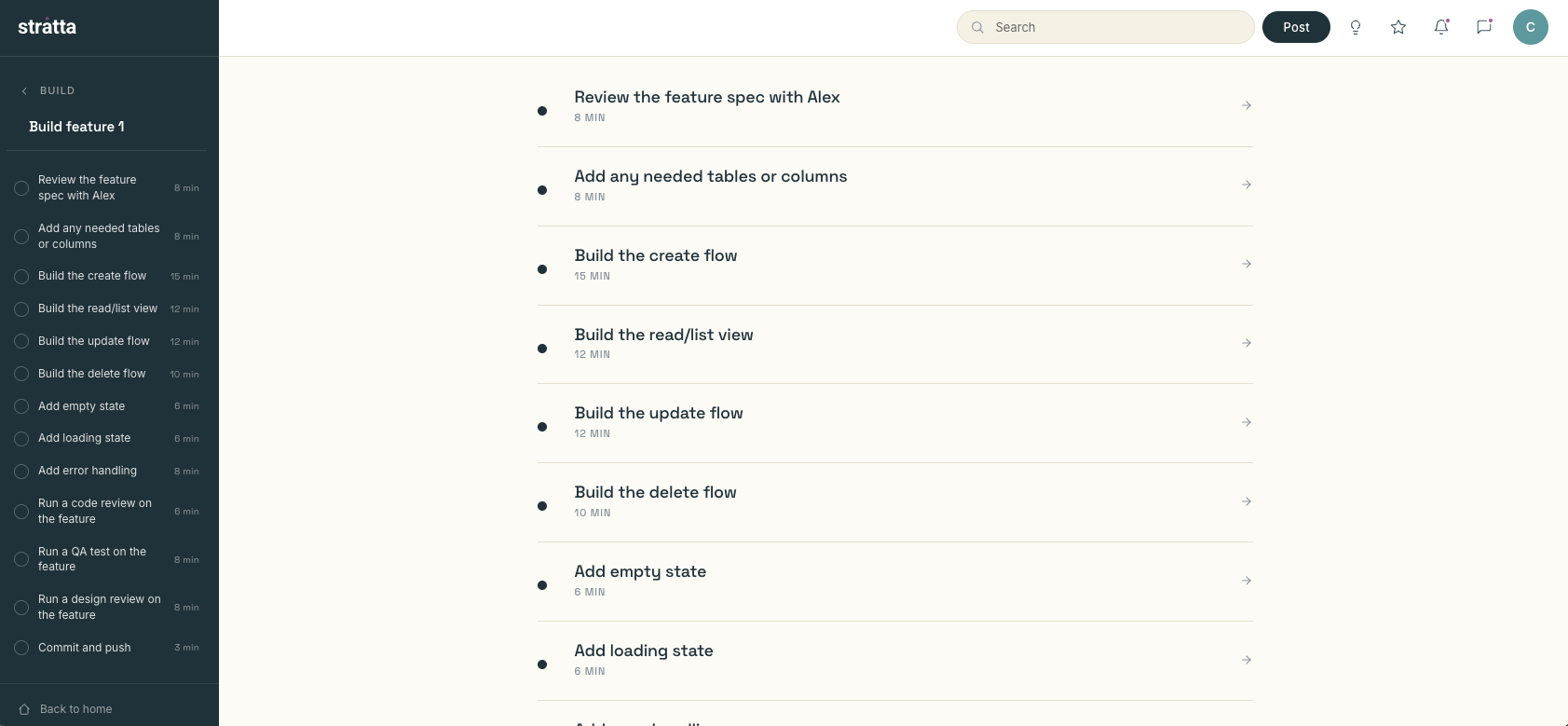Select Run a QA test on the feature
Screen dimensions: 1568x726
(92, 559)
